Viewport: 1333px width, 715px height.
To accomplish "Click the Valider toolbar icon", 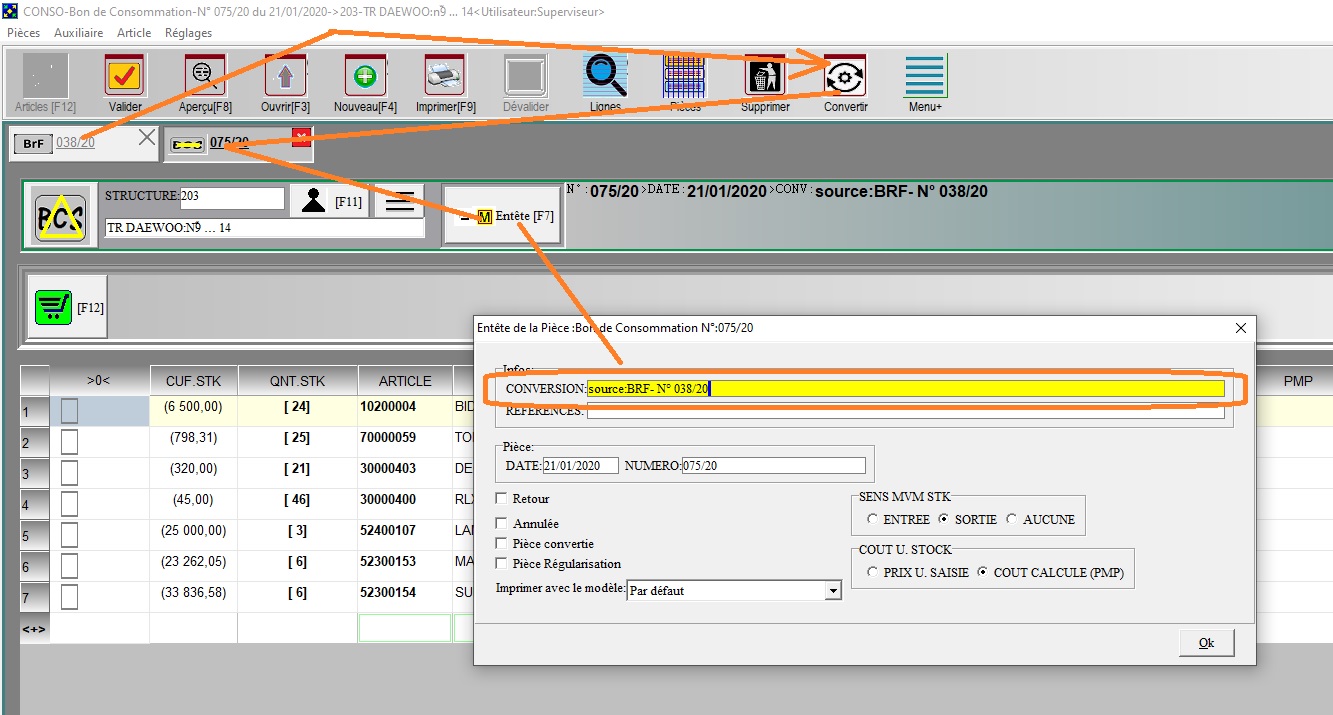I will 125,76.
